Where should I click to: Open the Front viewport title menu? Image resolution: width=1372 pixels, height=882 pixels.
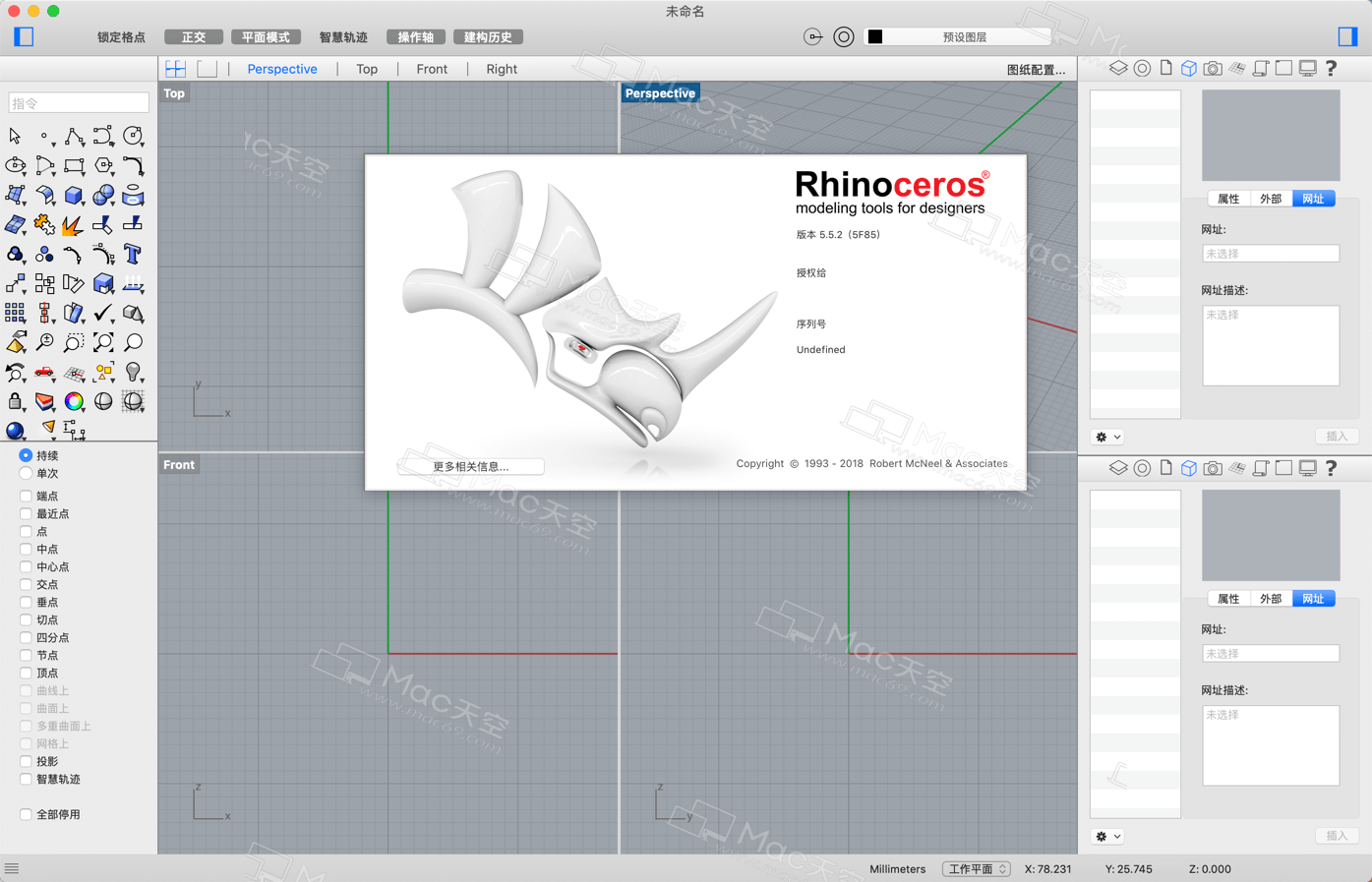tap(179, 465)
